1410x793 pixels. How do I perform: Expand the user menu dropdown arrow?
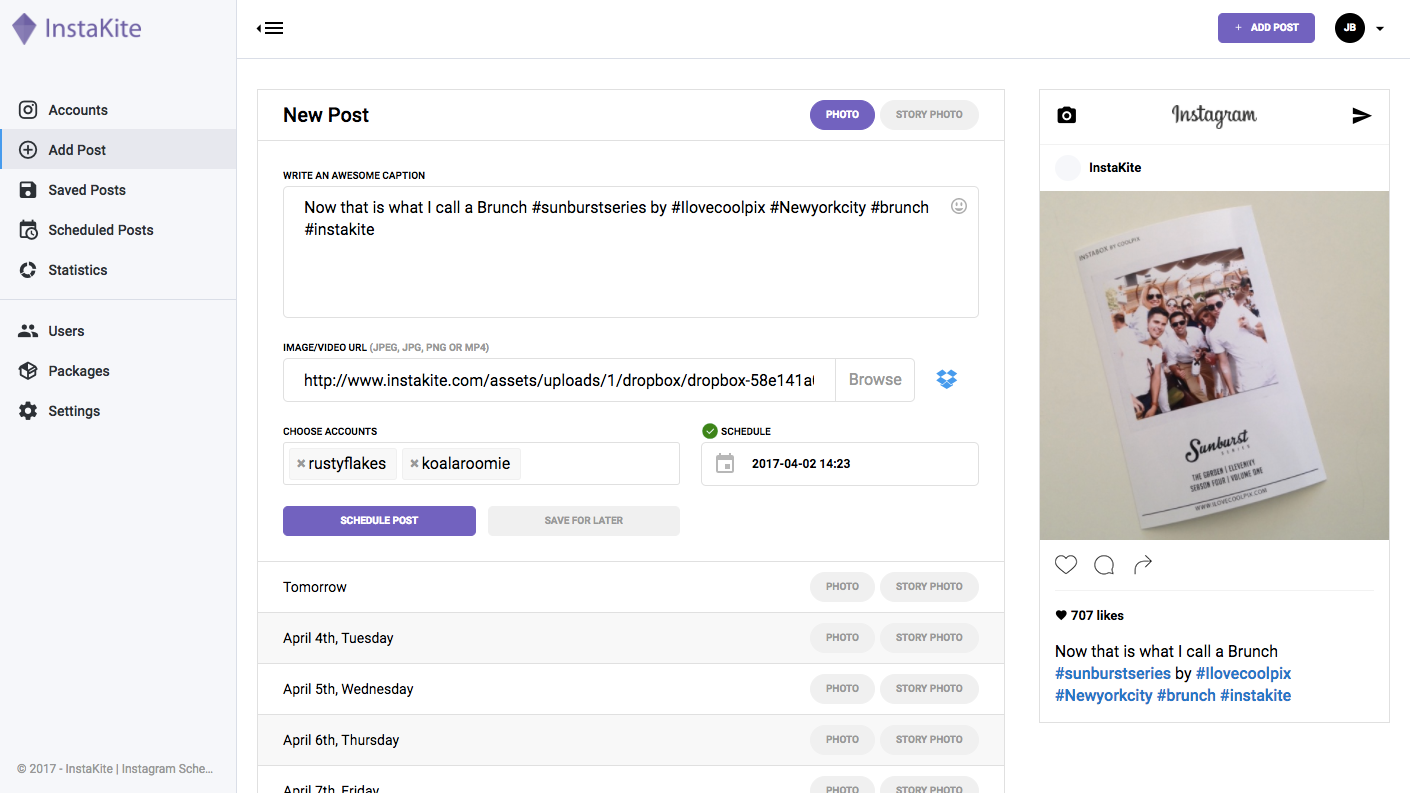click(x=1380, y=29)
